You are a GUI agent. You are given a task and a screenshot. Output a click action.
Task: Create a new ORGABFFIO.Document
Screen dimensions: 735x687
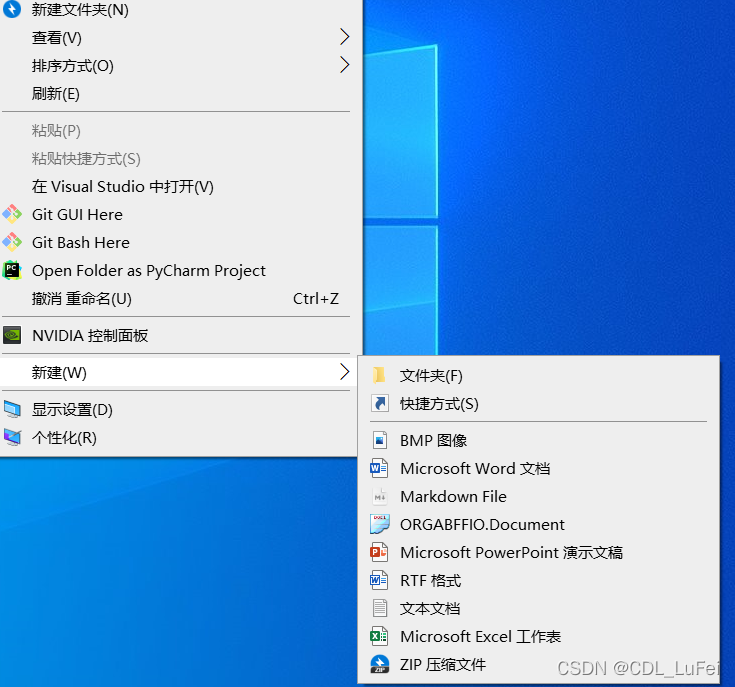coord(538,524)
